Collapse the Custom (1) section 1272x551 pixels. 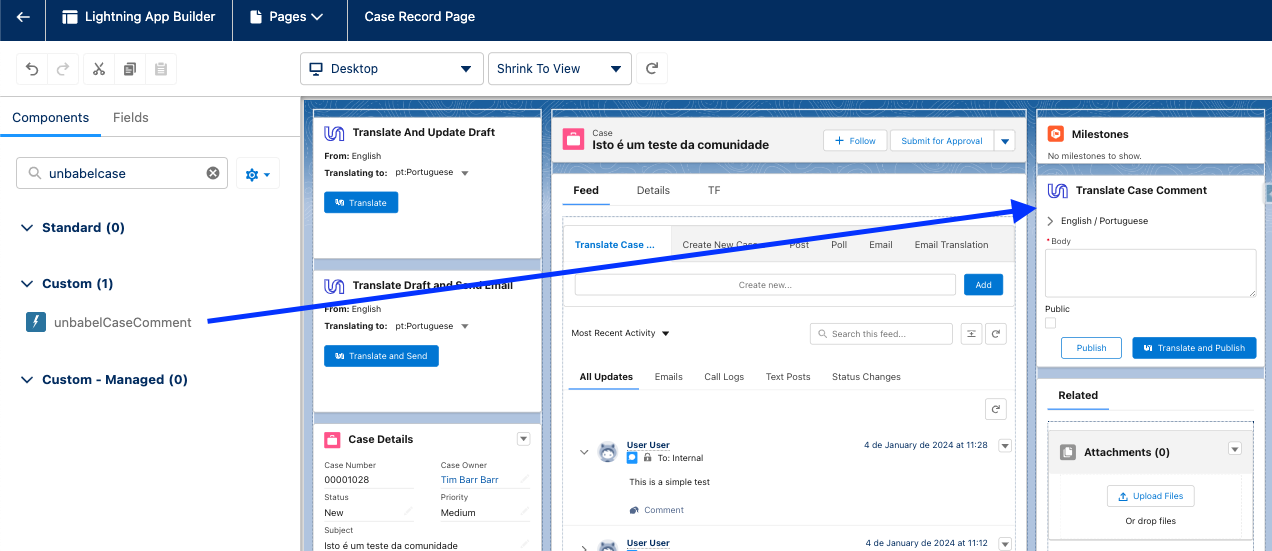click(x=27, y=284)
